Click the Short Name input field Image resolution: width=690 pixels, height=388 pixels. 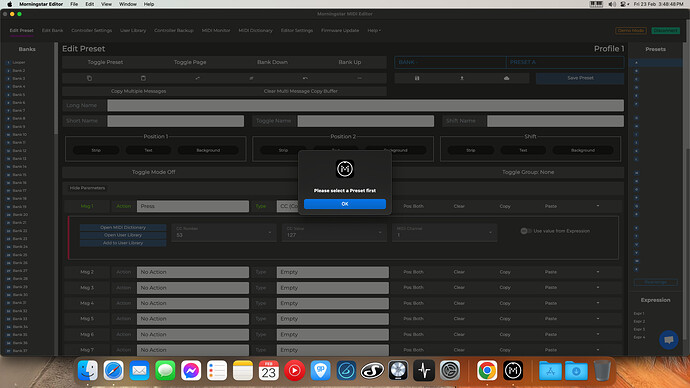pos(176,121)
